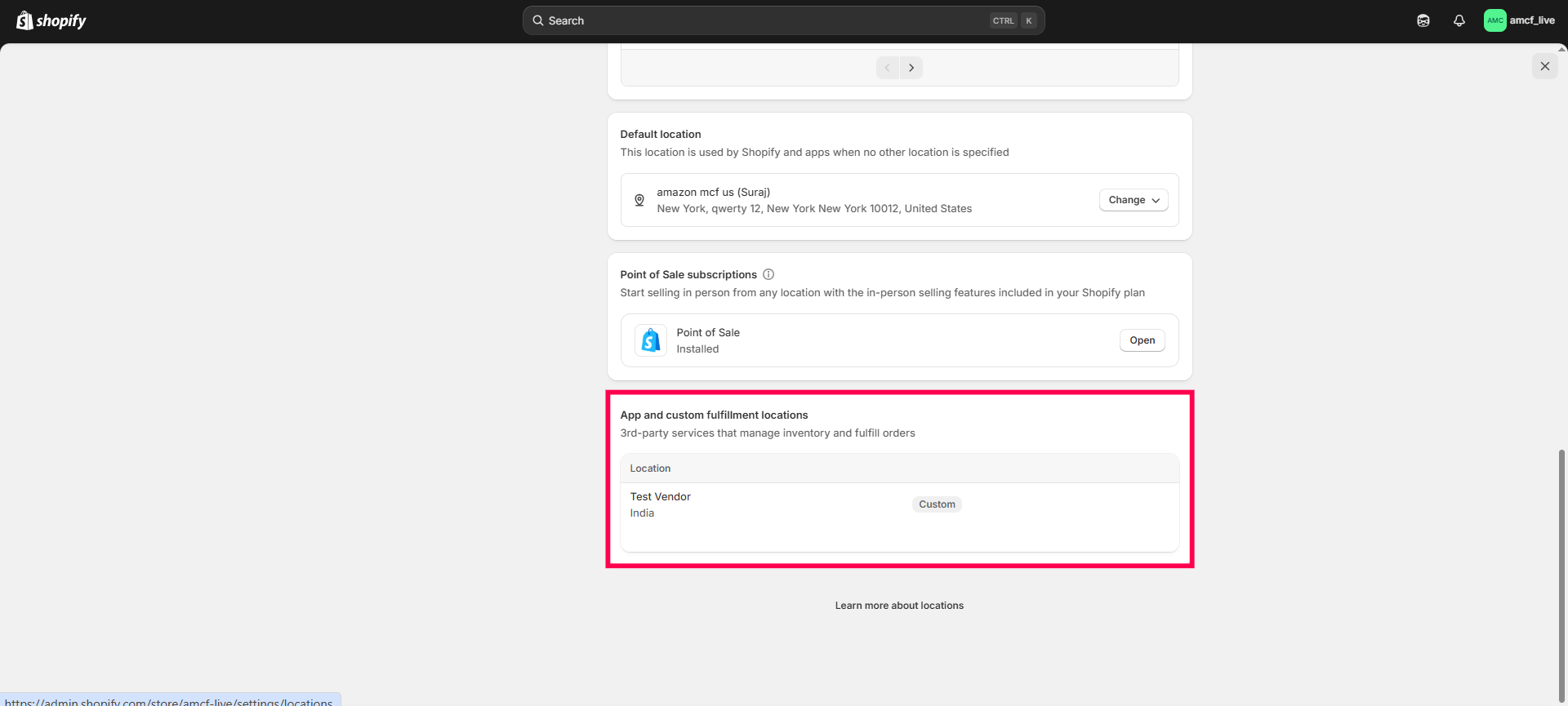Screen dimensions: 1568x706
Task: Click the search magnifier icon
Action: (x=538, y=20)
